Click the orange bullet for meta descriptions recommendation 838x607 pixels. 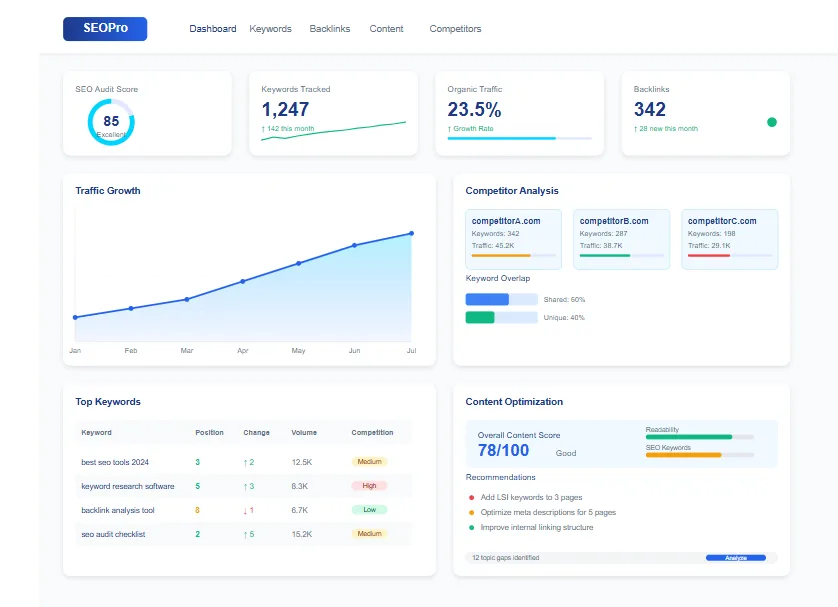coord(473,512)
